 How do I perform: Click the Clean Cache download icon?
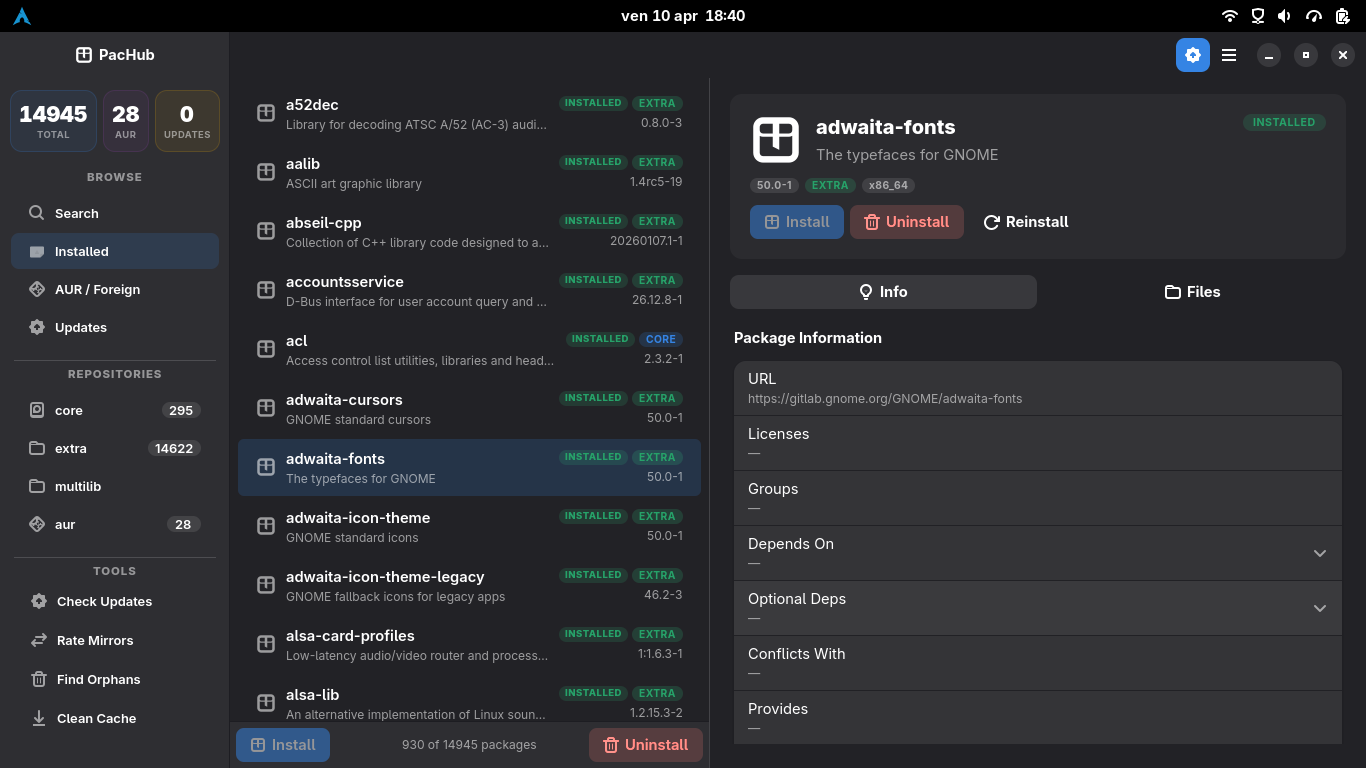point(39,718)
